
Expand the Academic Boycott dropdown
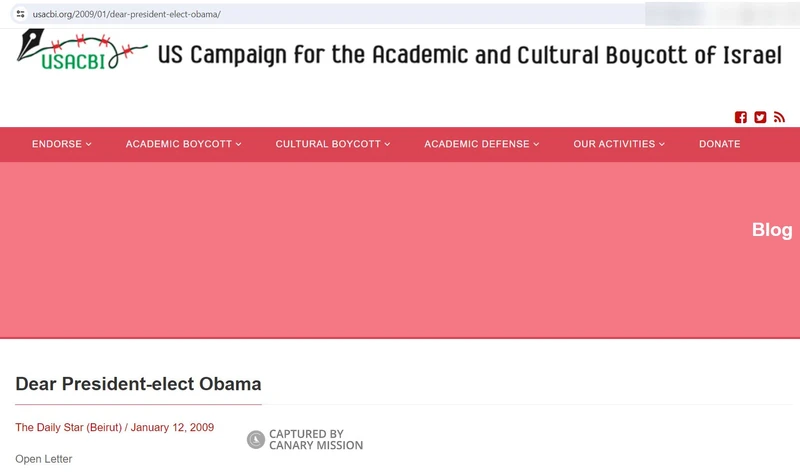tap(184, 144)
